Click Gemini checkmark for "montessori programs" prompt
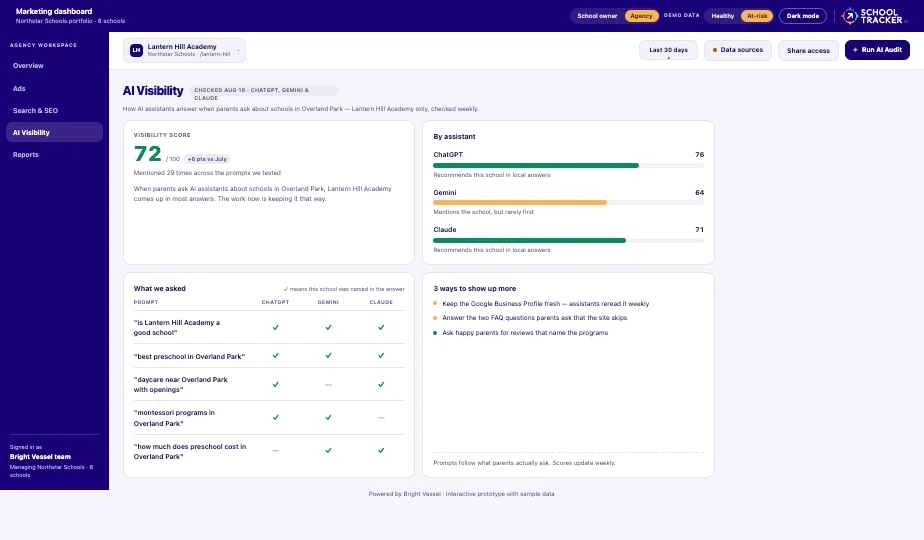Image resolution: width=924 pixels, height=540 pixels. point(328,417)
